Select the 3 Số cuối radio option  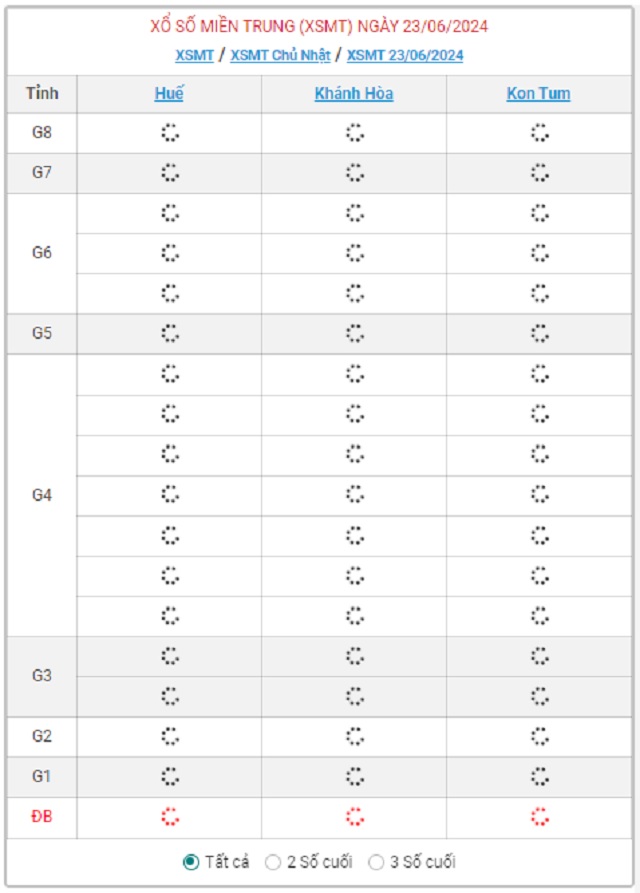[376, 862]
